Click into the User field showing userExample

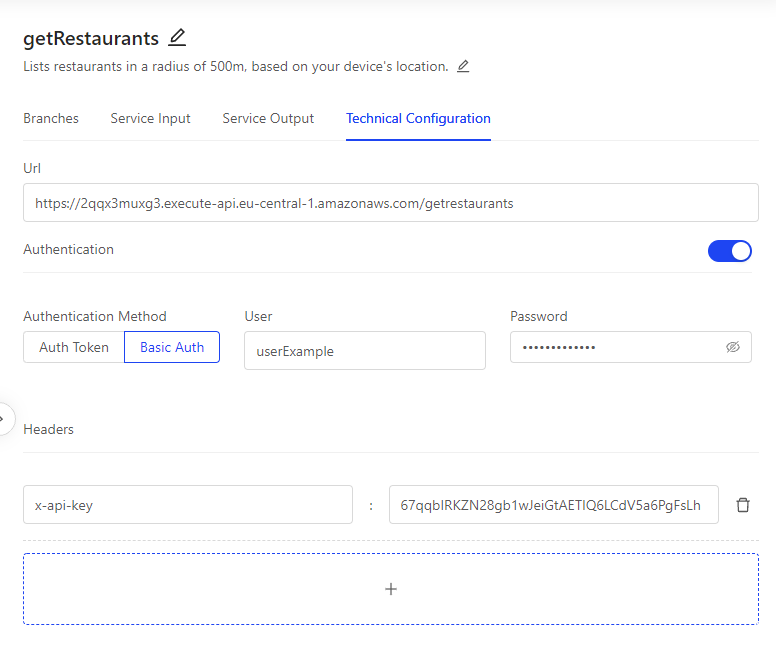tap(365, 351)
